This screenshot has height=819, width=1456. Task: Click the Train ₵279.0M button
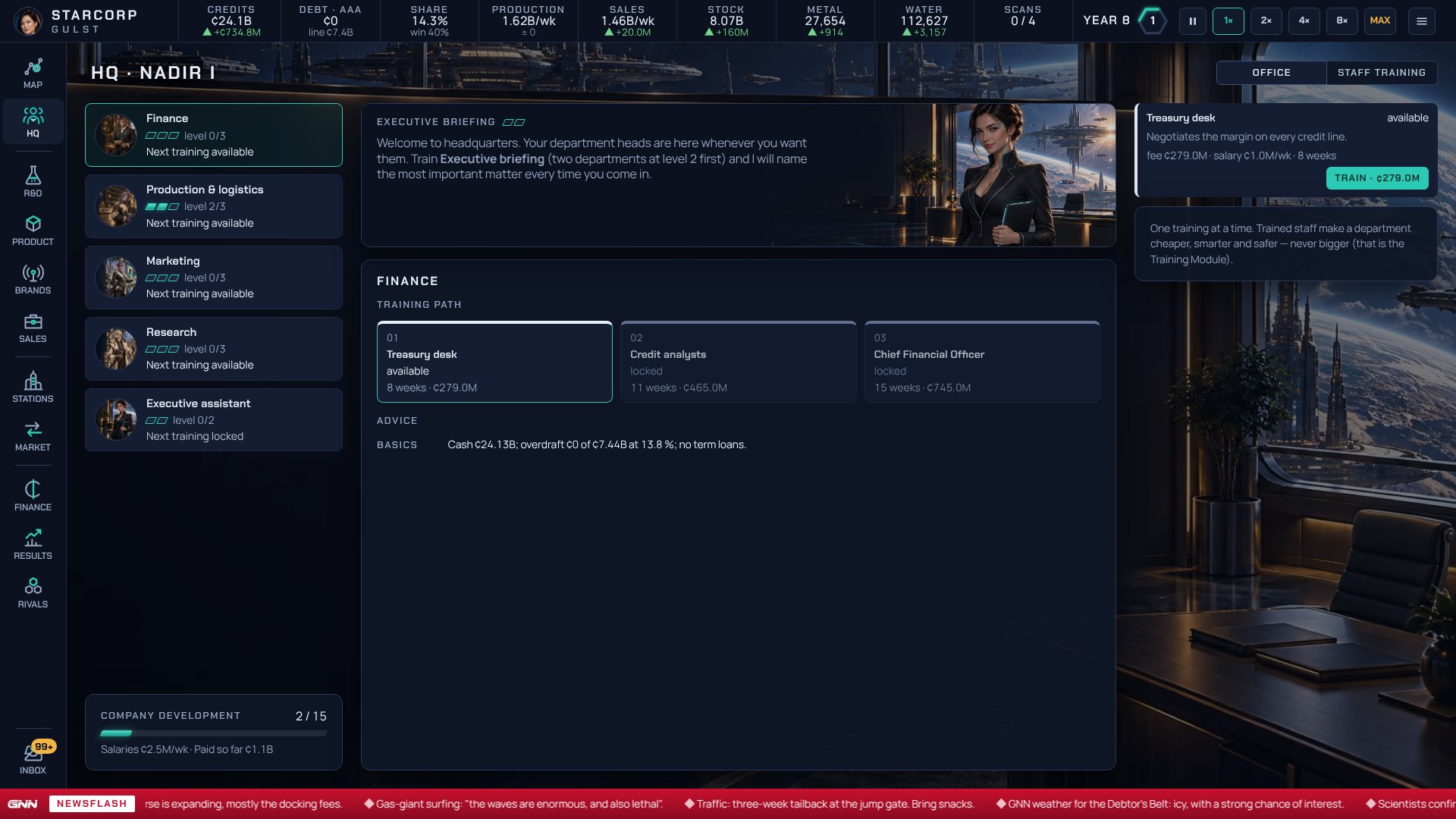click(x=1376, y=178)
